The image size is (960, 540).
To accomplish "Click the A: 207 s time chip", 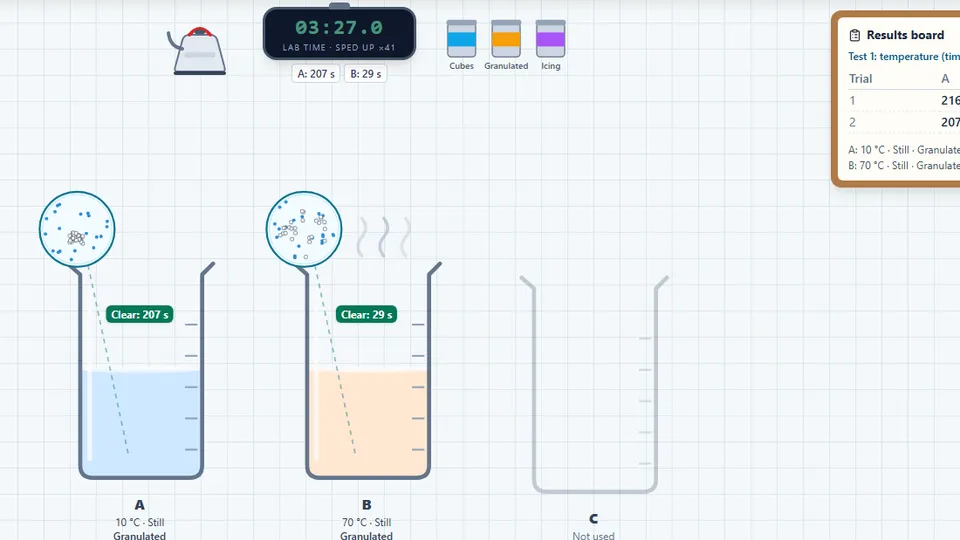I will tap(316, 73).
